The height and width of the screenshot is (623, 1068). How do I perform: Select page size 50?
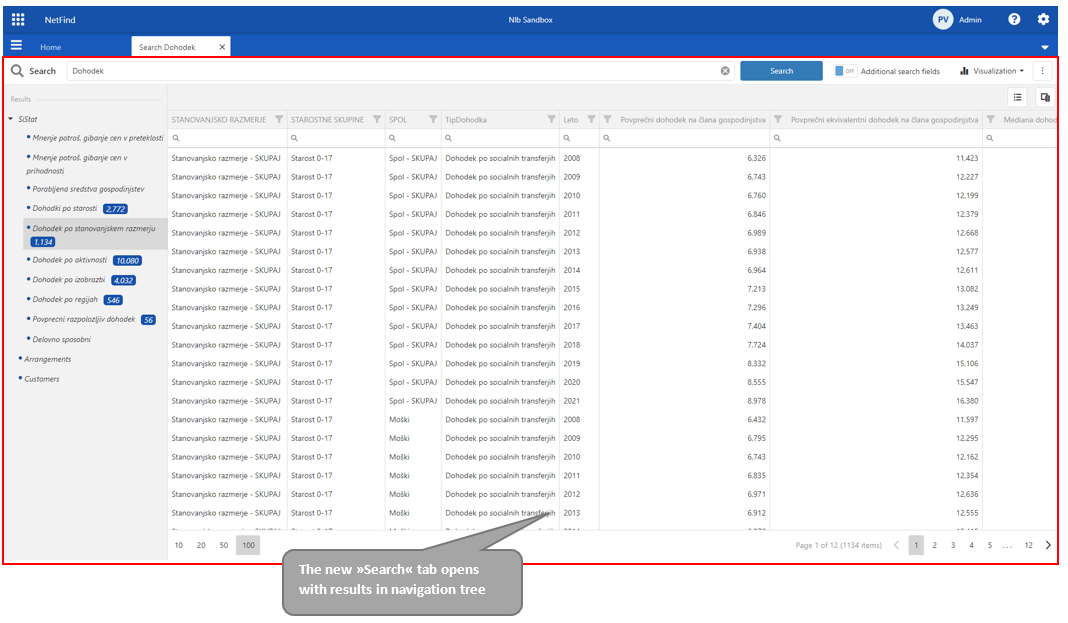(x=224, y=545)
